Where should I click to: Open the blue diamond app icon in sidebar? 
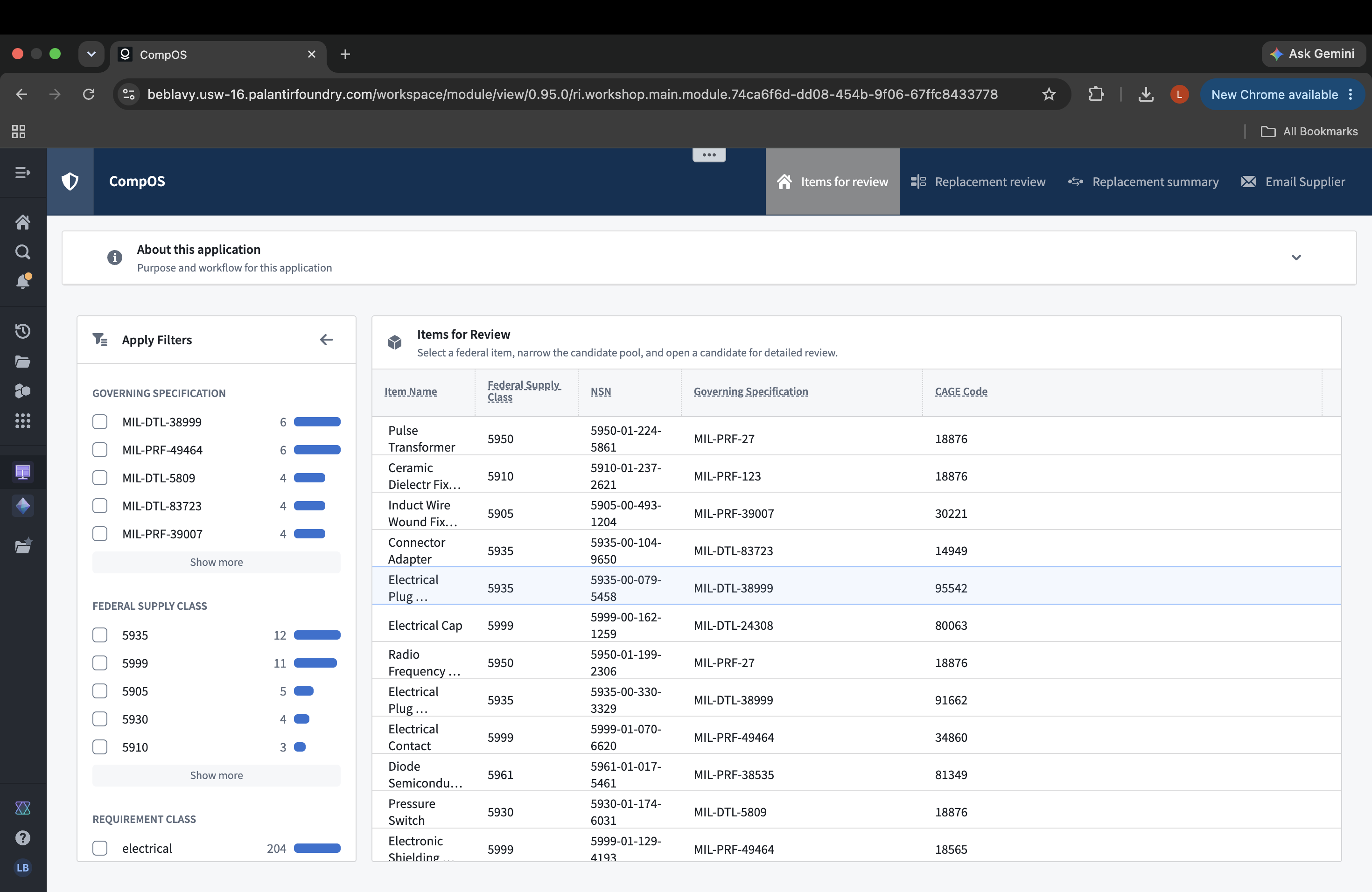22,505
